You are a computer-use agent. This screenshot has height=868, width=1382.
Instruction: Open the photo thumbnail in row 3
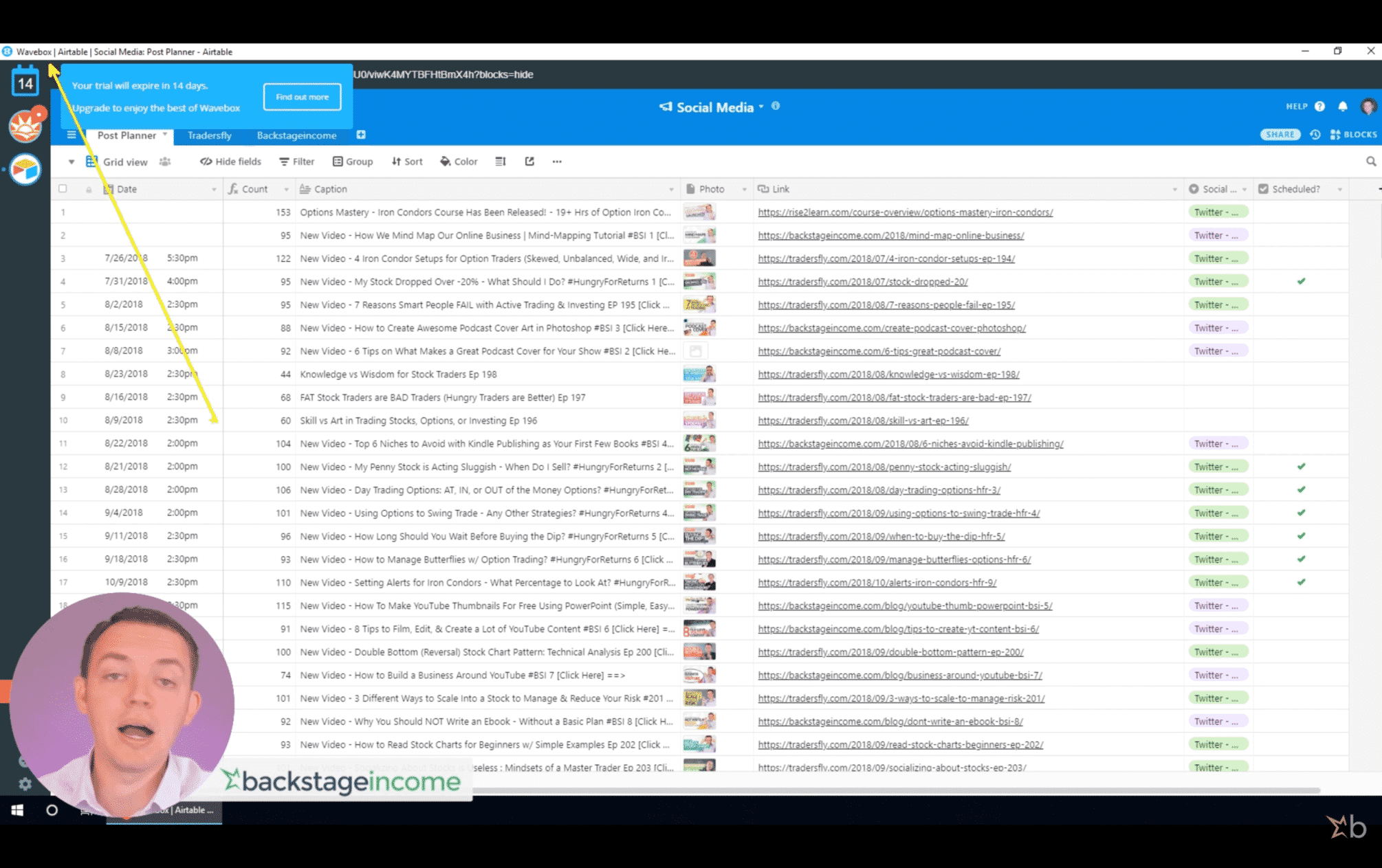(699, 258)
